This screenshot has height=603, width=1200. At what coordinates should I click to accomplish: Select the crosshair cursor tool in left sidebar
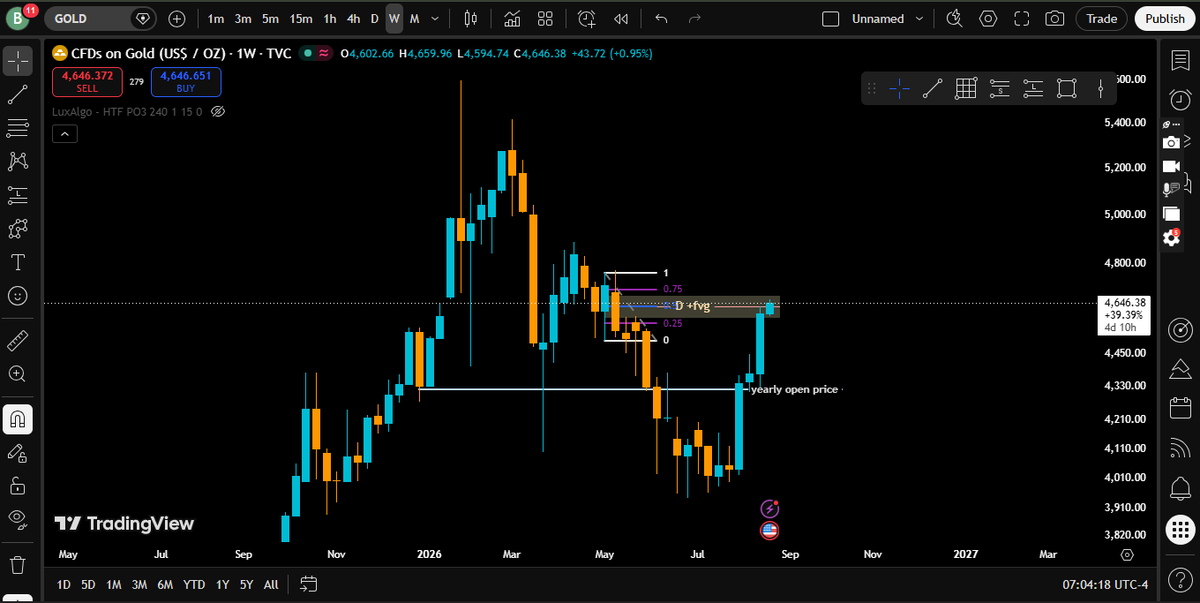(x=17, y=61)
